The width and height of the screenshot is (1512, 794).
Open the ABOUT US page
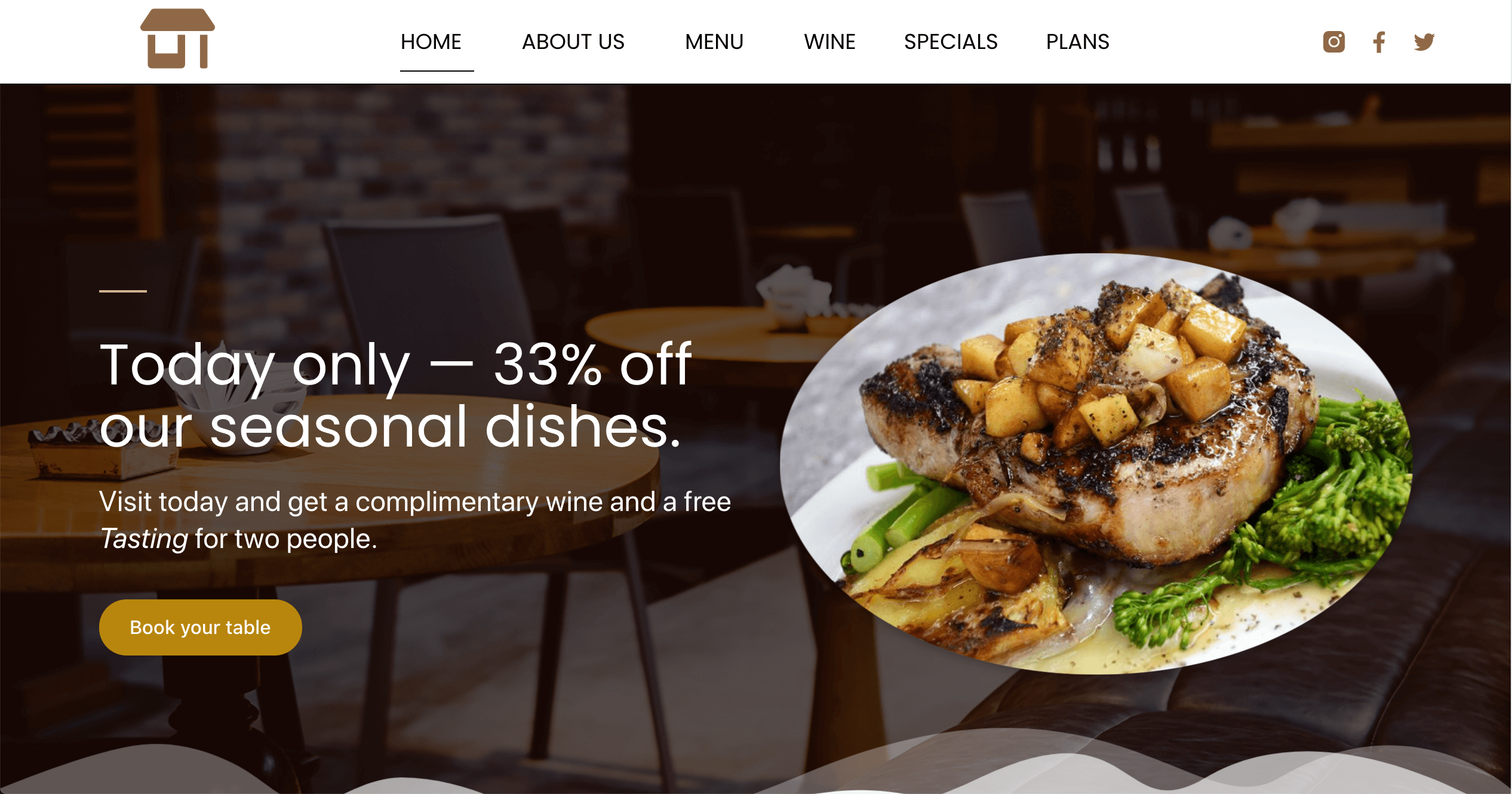(573, 42)
